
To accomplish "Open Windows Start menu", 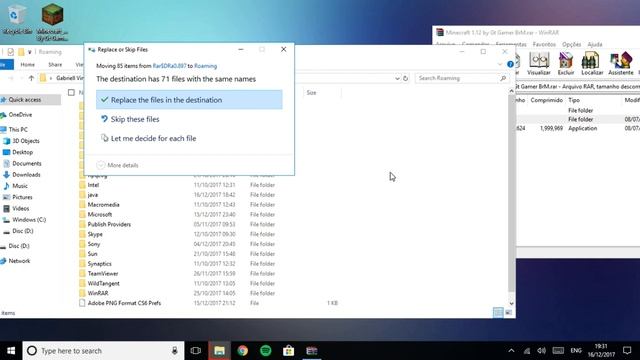I will click(x=11, y=351).
